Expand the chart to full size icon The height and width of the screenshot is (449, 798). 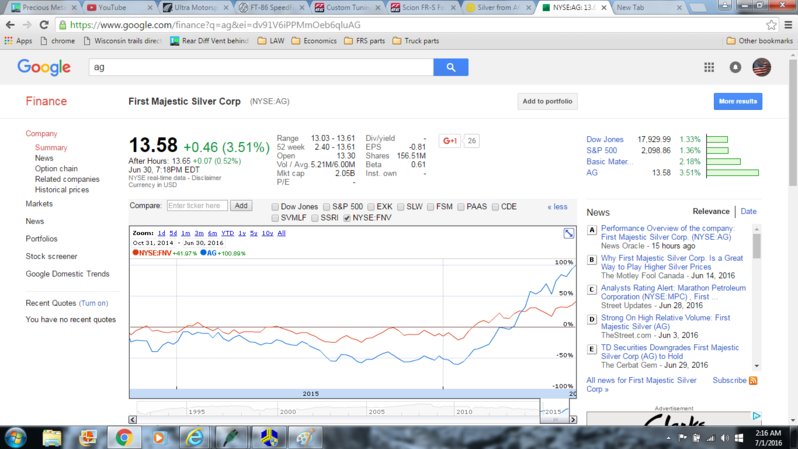coord(568,233)
